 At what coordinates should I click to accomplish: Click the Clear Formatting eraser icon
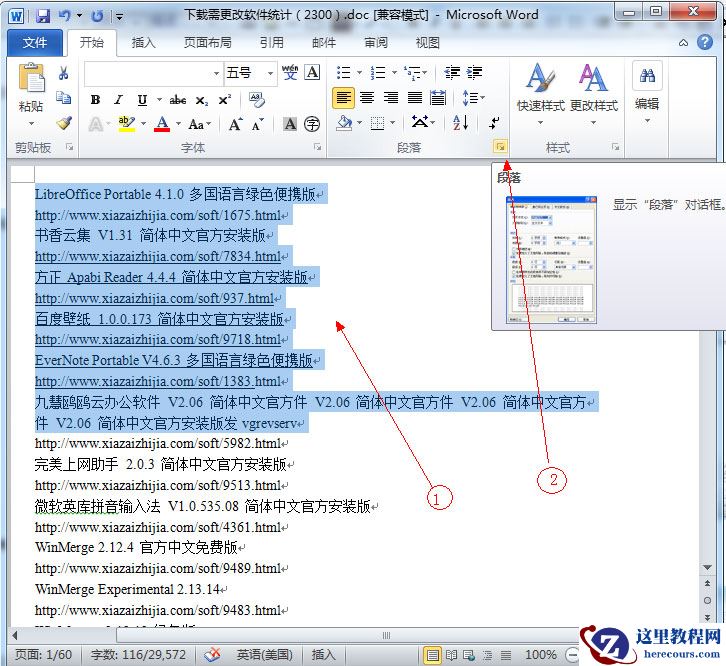(x=257, y=100)
